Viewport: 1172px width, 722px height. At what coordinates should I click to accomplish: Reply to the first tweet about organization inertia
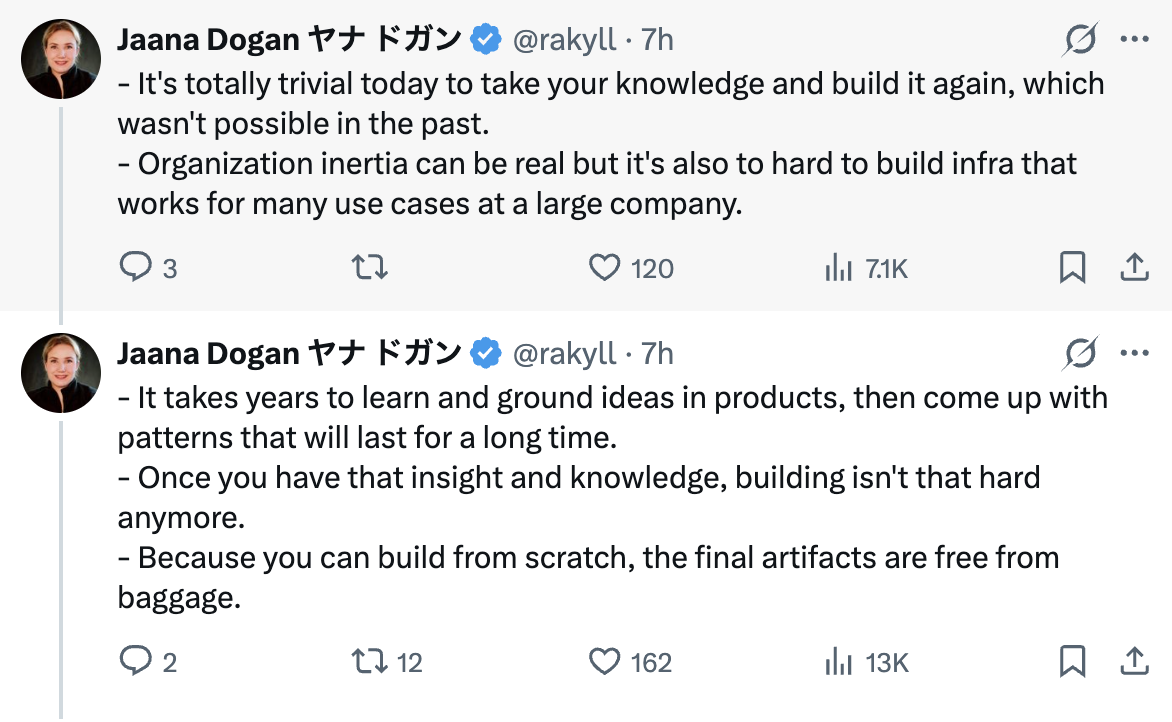tap(134, 268)
